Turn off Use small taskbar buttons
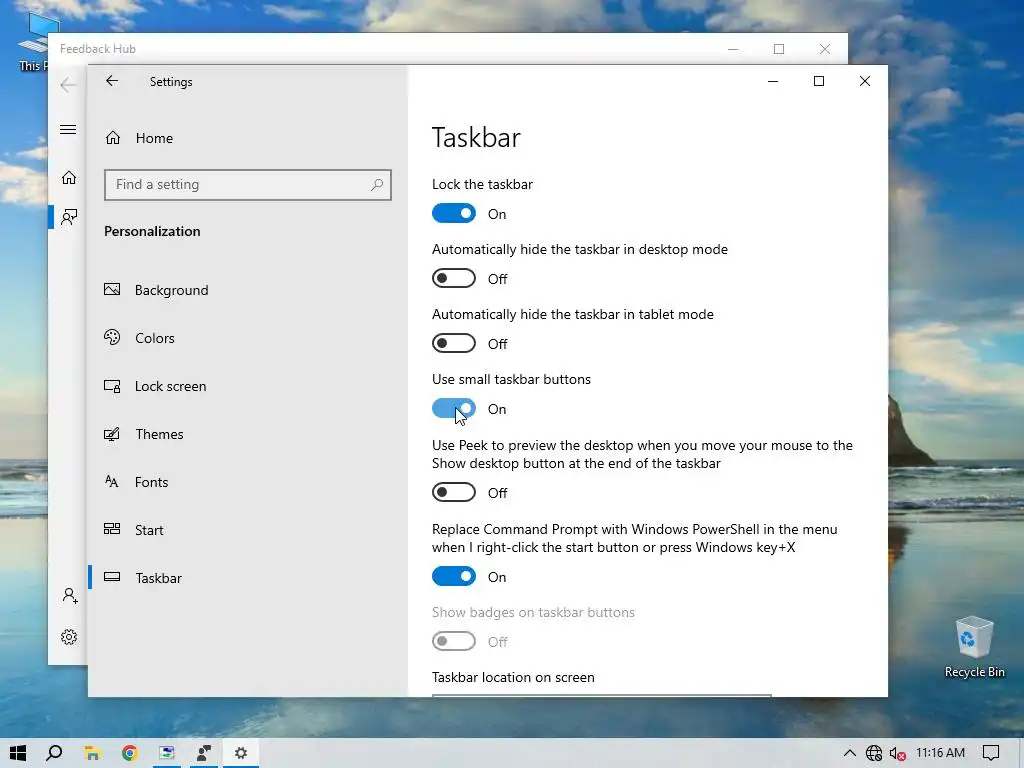This screenshot has width=1024, height=768. (454, 409)
